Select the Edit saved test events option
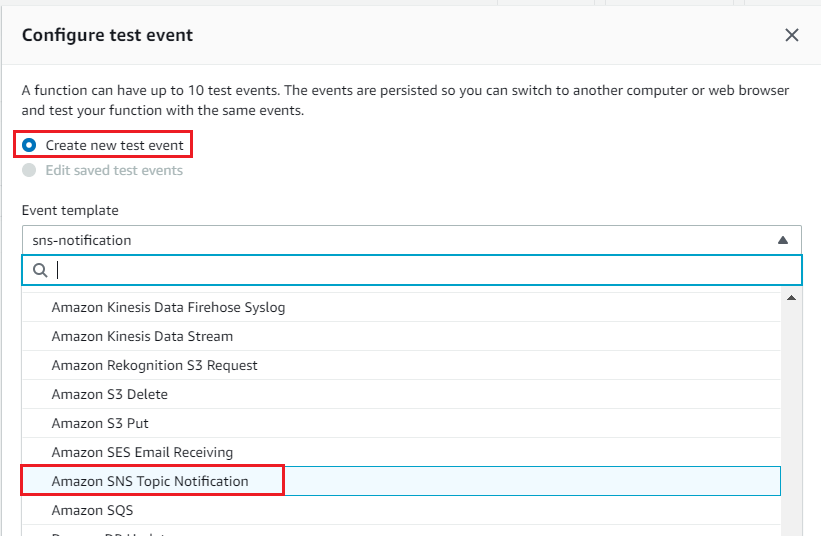This screenshot has height=536, width=821. [29, 170]
